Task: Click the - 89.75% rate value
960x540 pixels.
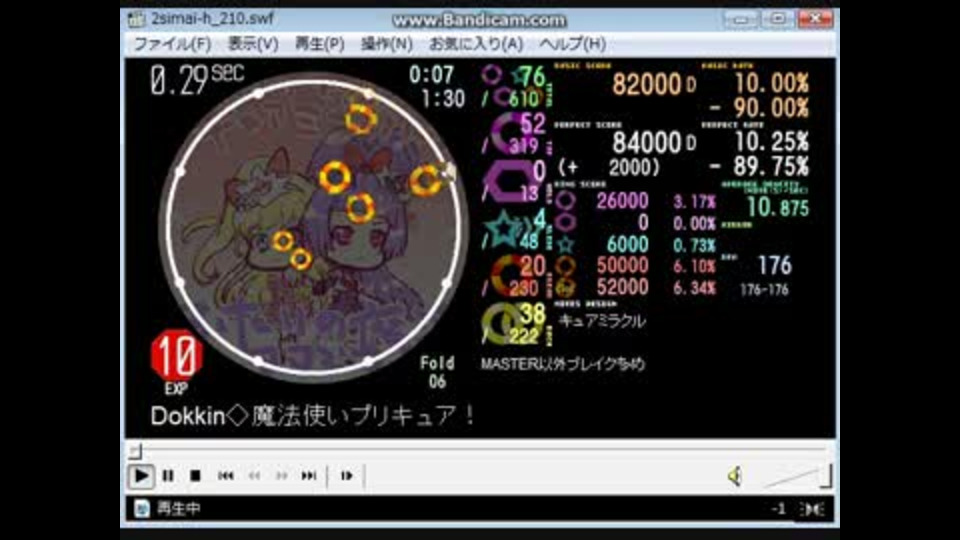Action: (759, 166)
